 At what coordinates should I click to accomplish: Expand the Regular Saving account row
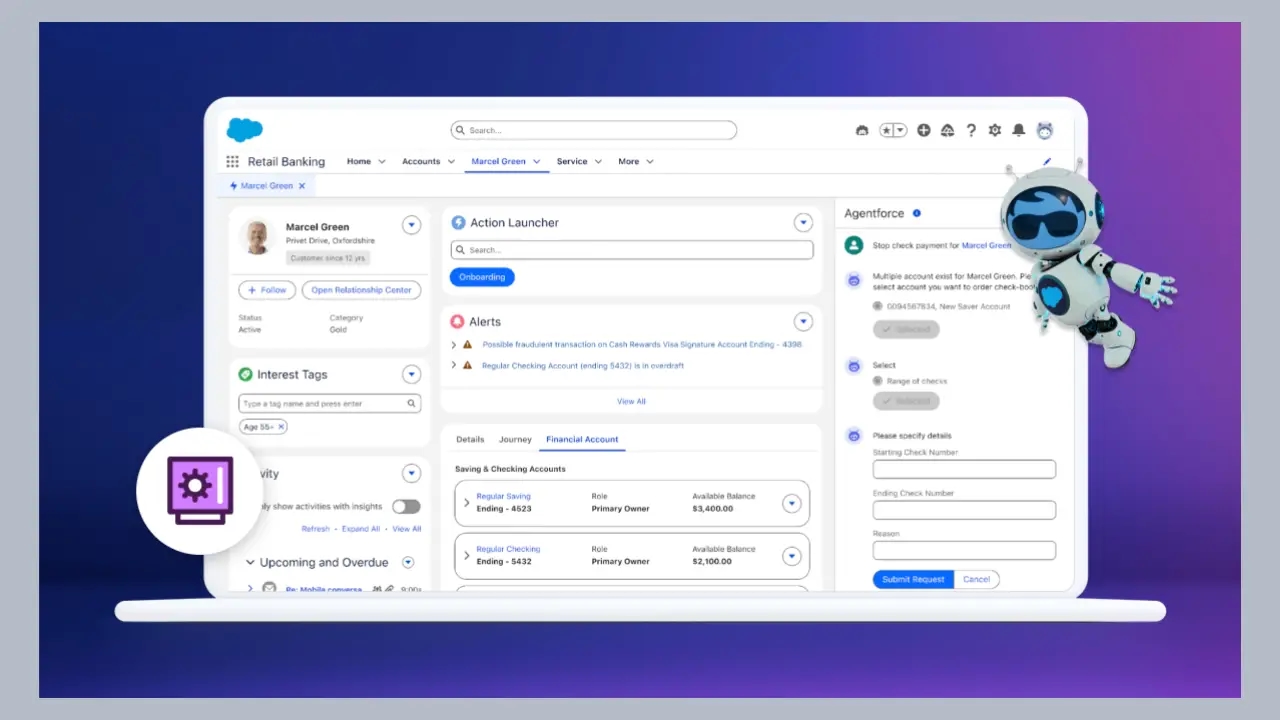(x=467, y=502)
